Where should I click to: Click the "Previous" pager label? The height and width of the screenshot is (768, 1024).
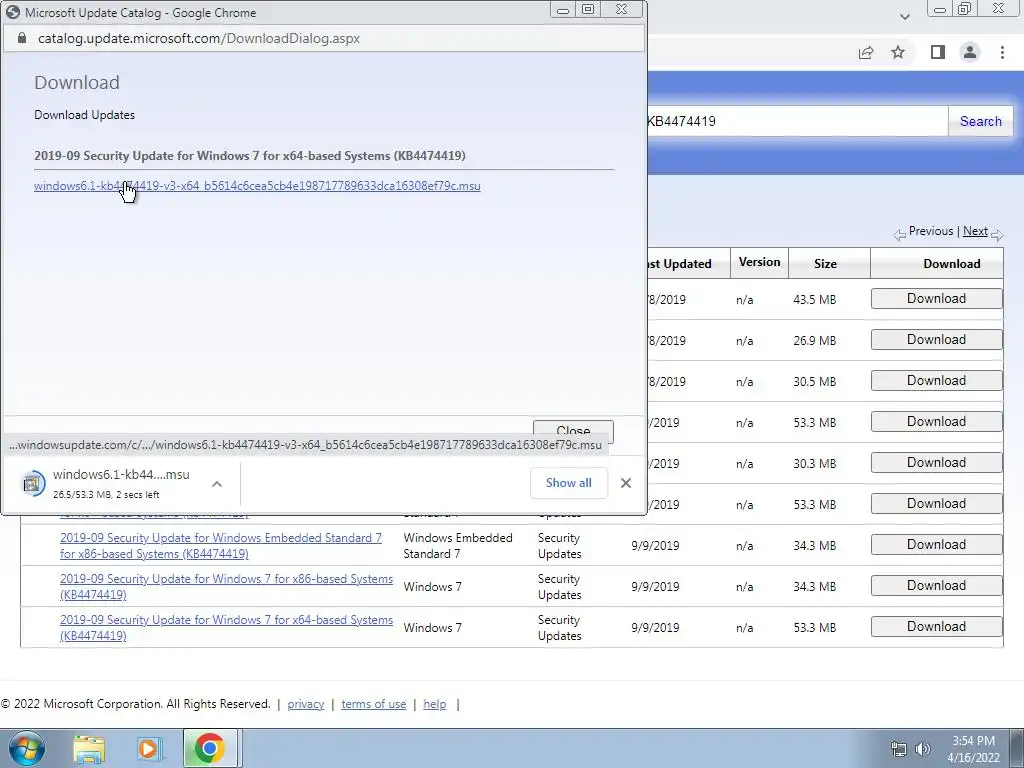(x=931, y=231)
